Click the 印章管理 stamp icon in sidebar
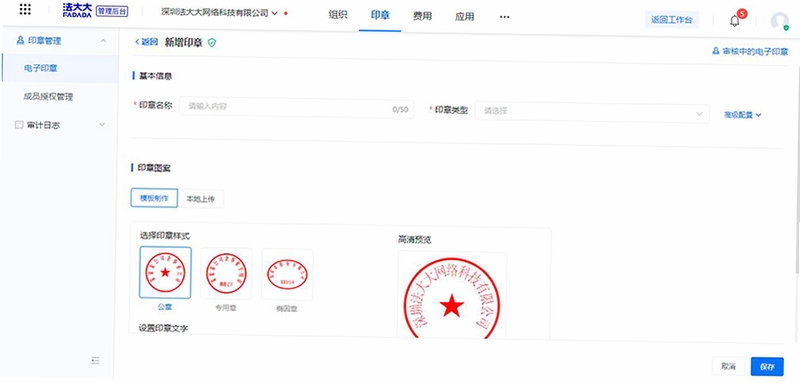 pyautogui.click(x=20, y=40)
